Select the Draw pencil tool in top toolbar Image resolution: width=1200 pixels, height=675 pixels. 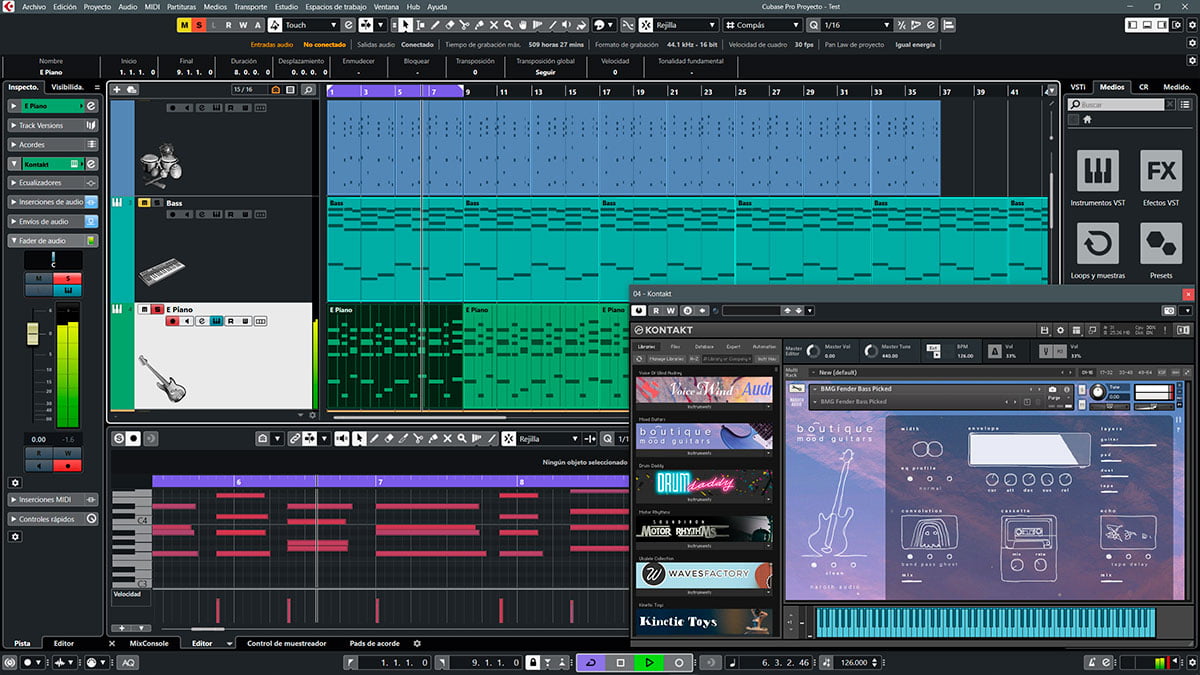[x=435, y=24]
